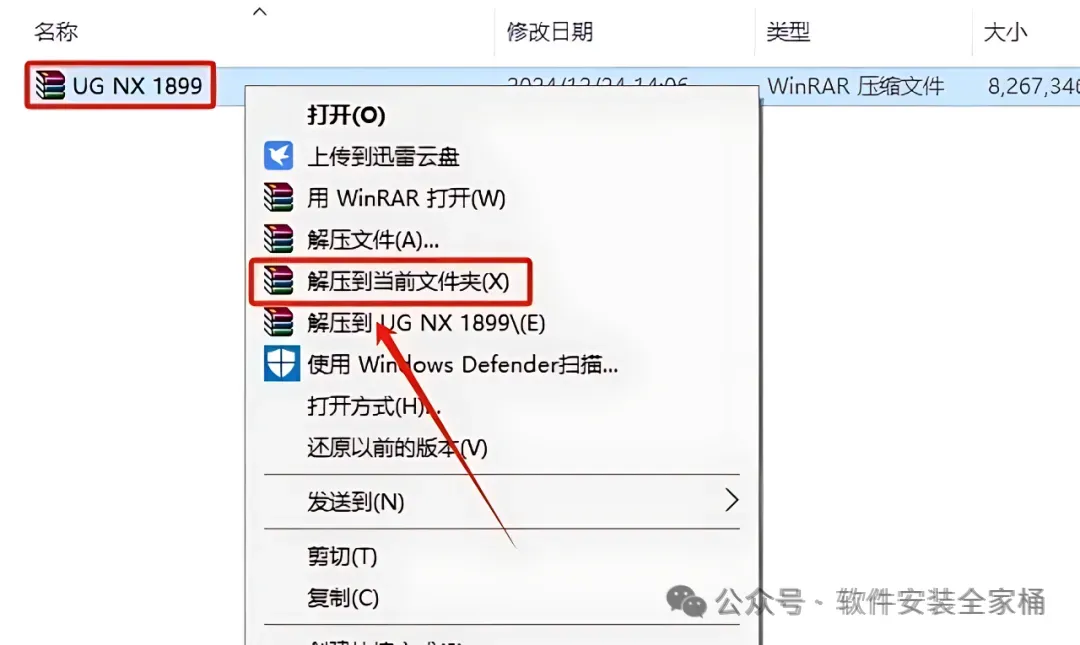
Task: Click WinRAR icon beside 用 WinRAR 打开(W)
Action: (278, 198)
